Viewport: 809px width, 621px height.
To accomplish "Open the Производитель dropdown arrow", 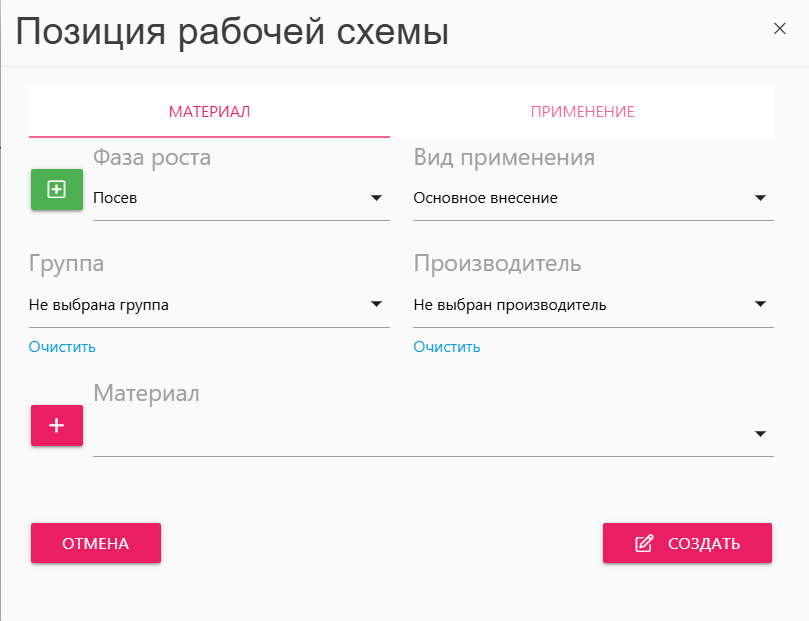I will [761, 304].
